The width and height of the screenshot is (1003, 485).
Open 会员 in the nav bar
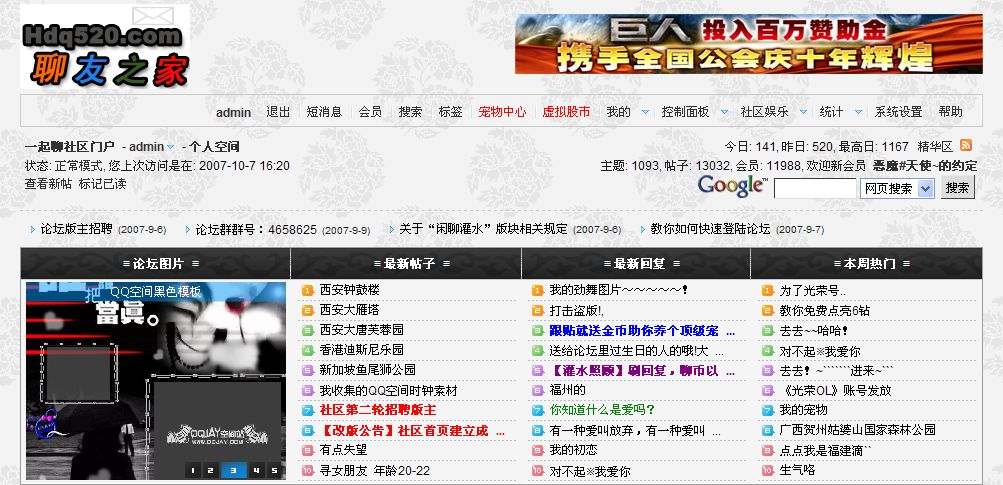coord(370,112)
